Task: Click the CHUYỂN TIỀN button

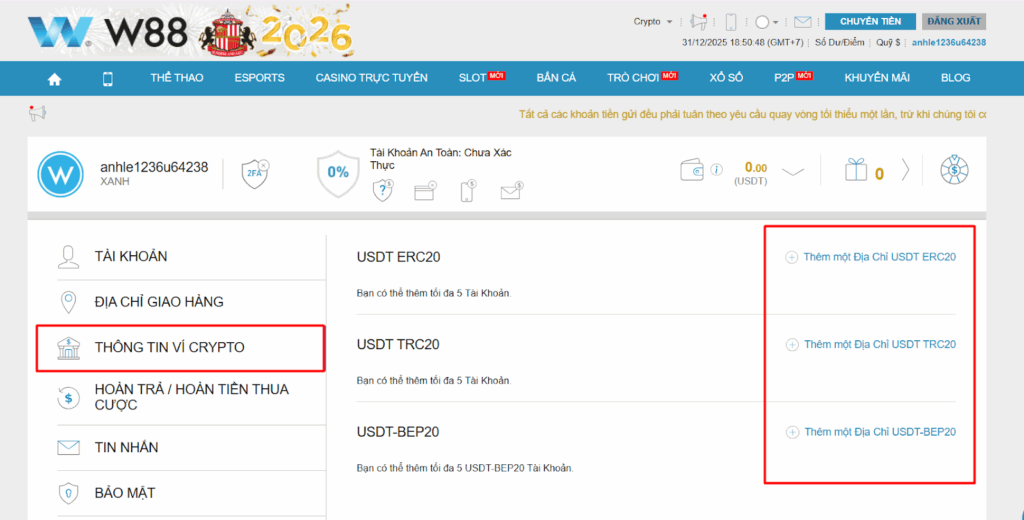Action: click(870, 21)
